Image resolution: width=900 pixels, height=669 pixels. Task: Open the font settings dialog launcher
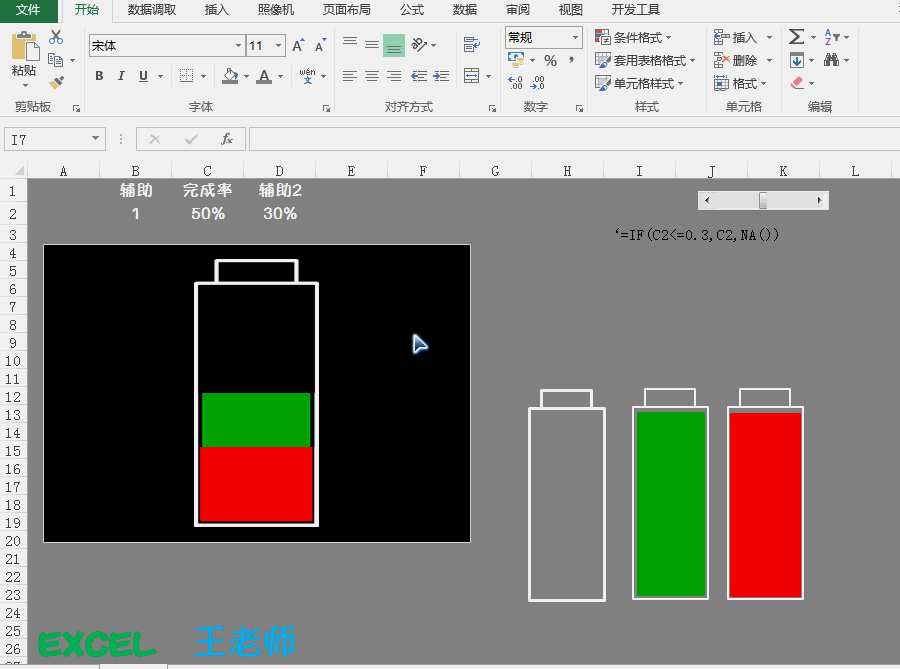tap(326, 108)
